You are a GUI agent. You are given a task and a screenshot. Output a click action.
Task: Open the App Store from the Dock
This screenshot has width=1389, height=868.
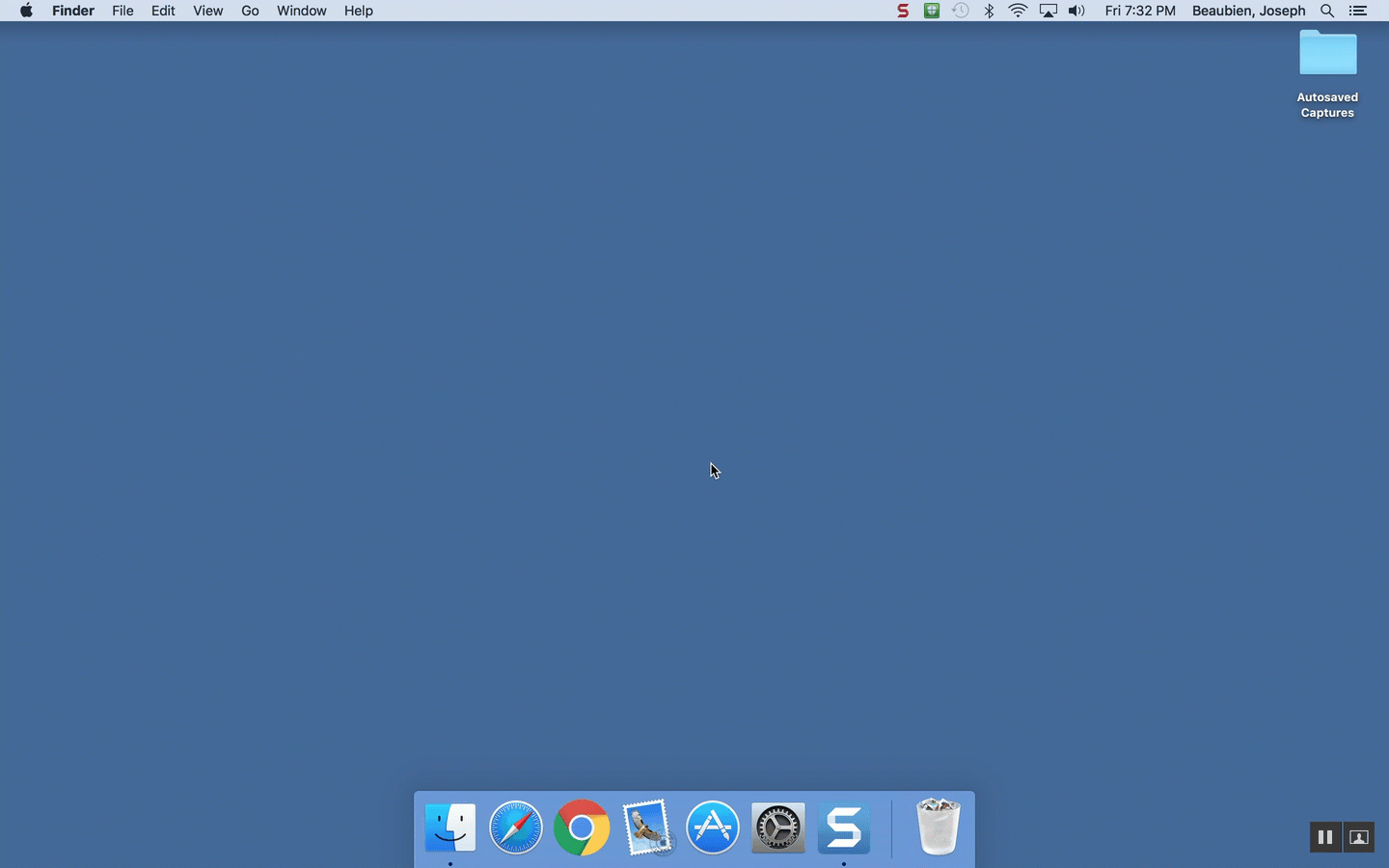click(x=713, y=827)
